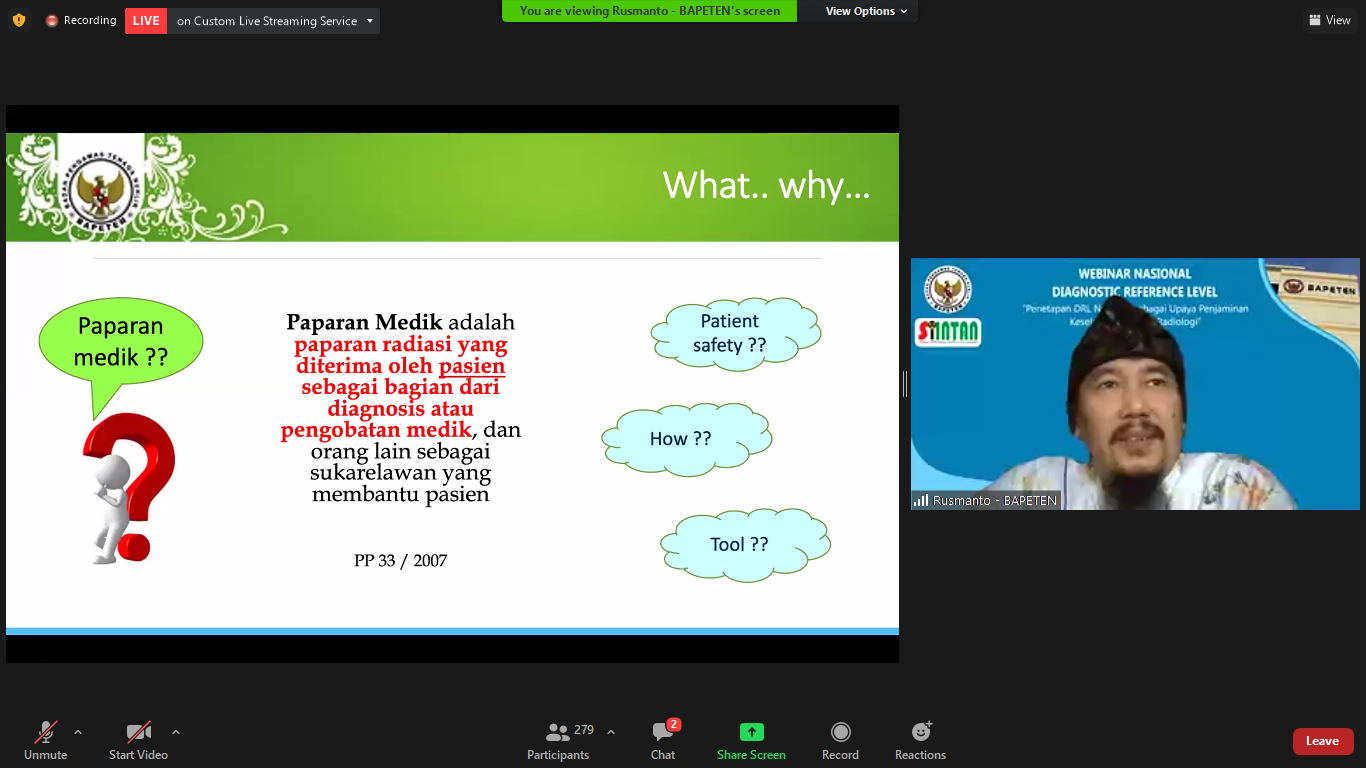Open the View Options menu
This screenshot has width=1366, height=768.
[866, 11]
